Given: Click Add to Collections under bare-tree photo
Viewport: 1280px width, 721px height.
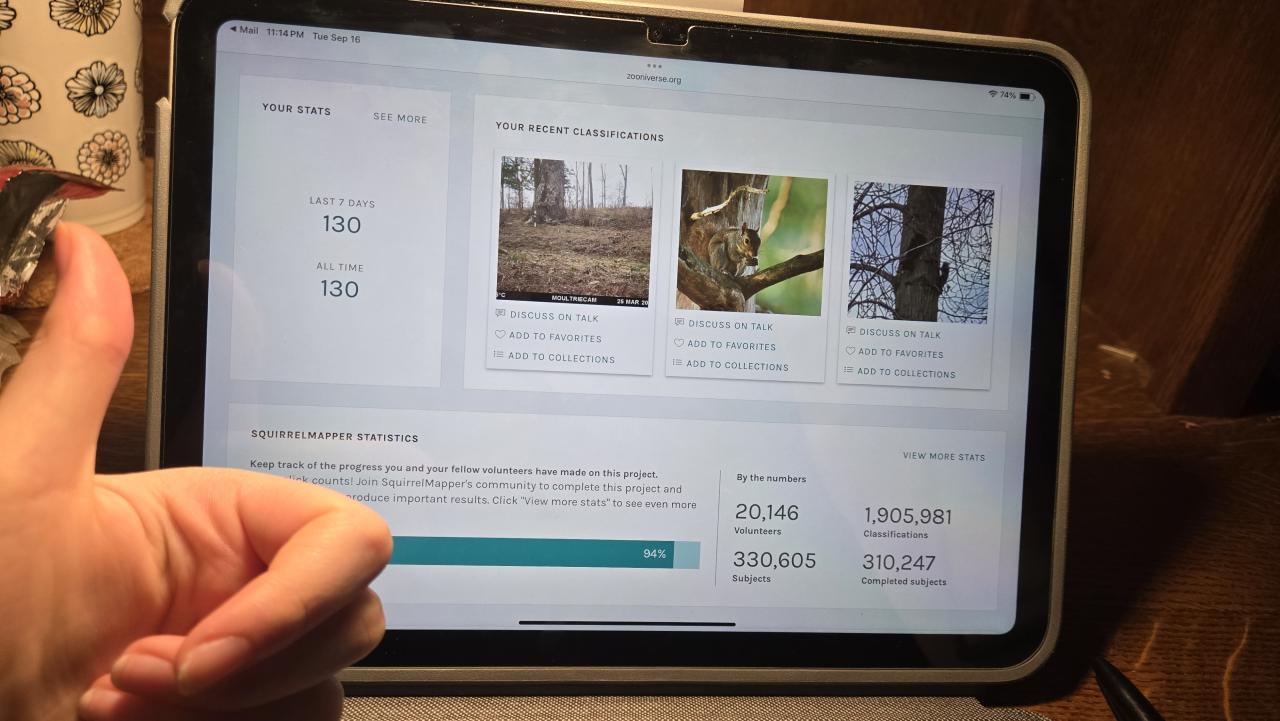Looking at the screenshot, I should point(906,373).
